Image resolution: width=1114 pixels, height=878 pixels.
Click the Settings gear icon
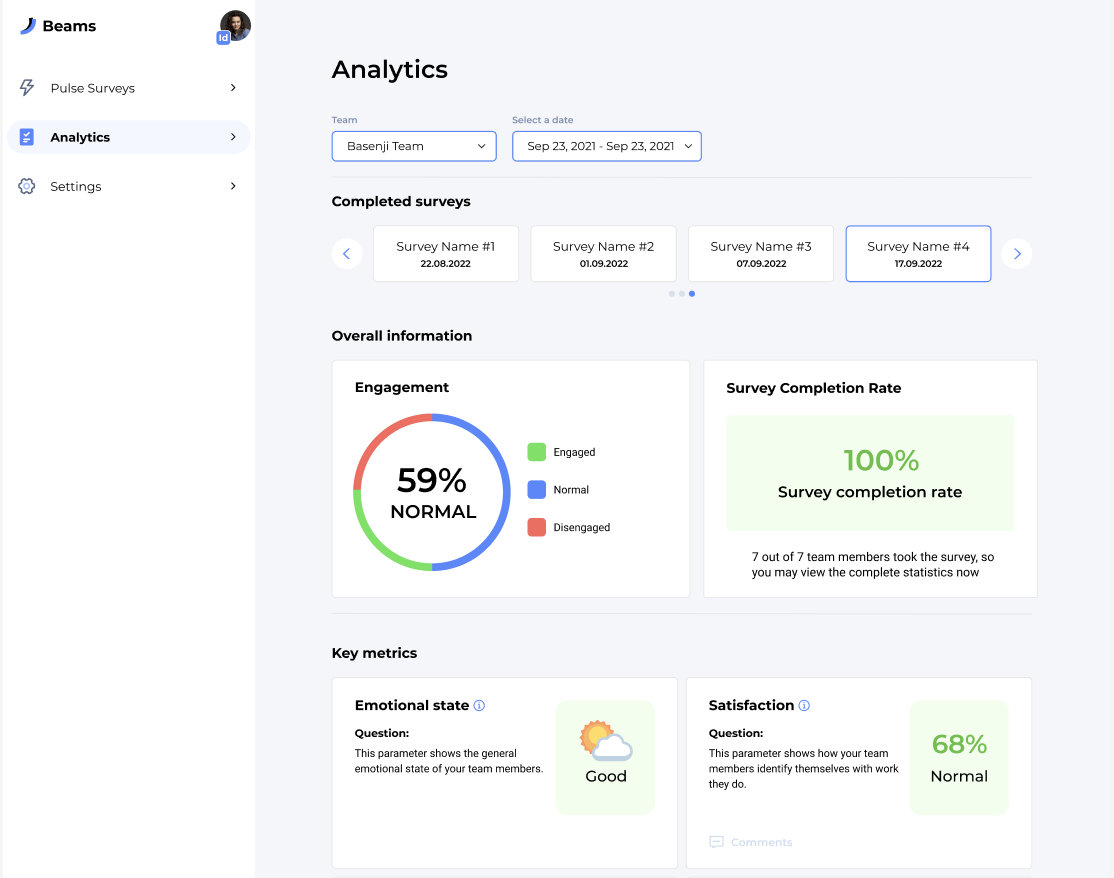(x=27, y=187)
